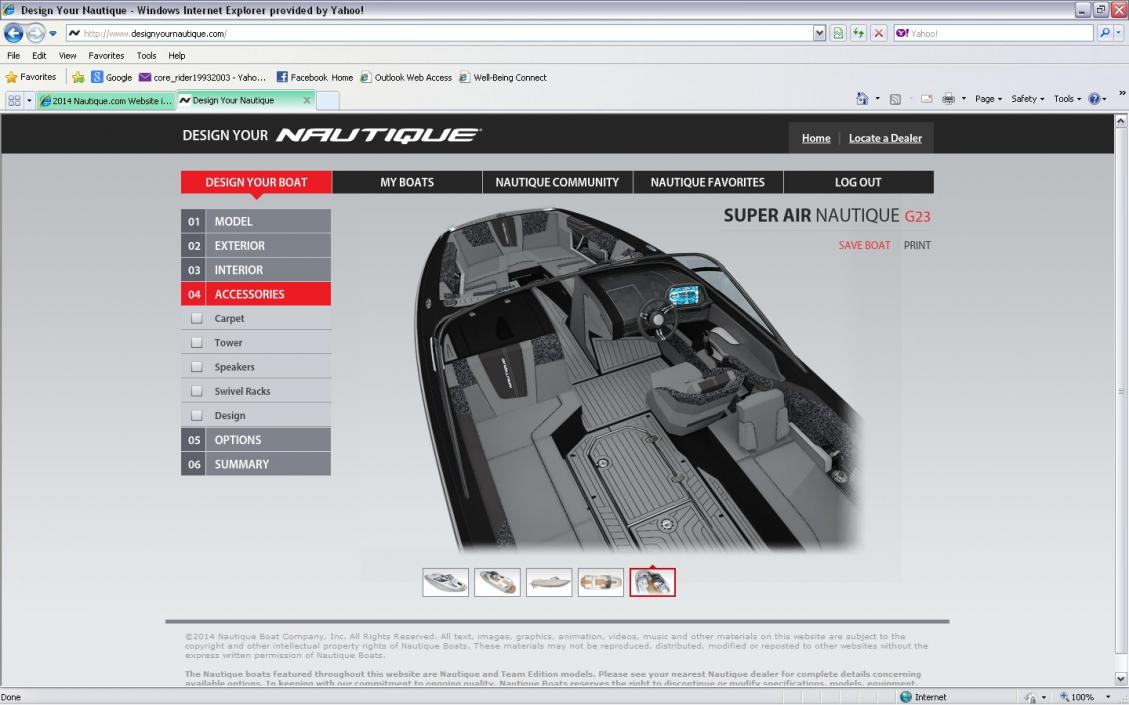This screenshot has width=1129, height=705.
Task: Open the NAUTIQUE FAVORITES tab
Action: click(708, 182)
